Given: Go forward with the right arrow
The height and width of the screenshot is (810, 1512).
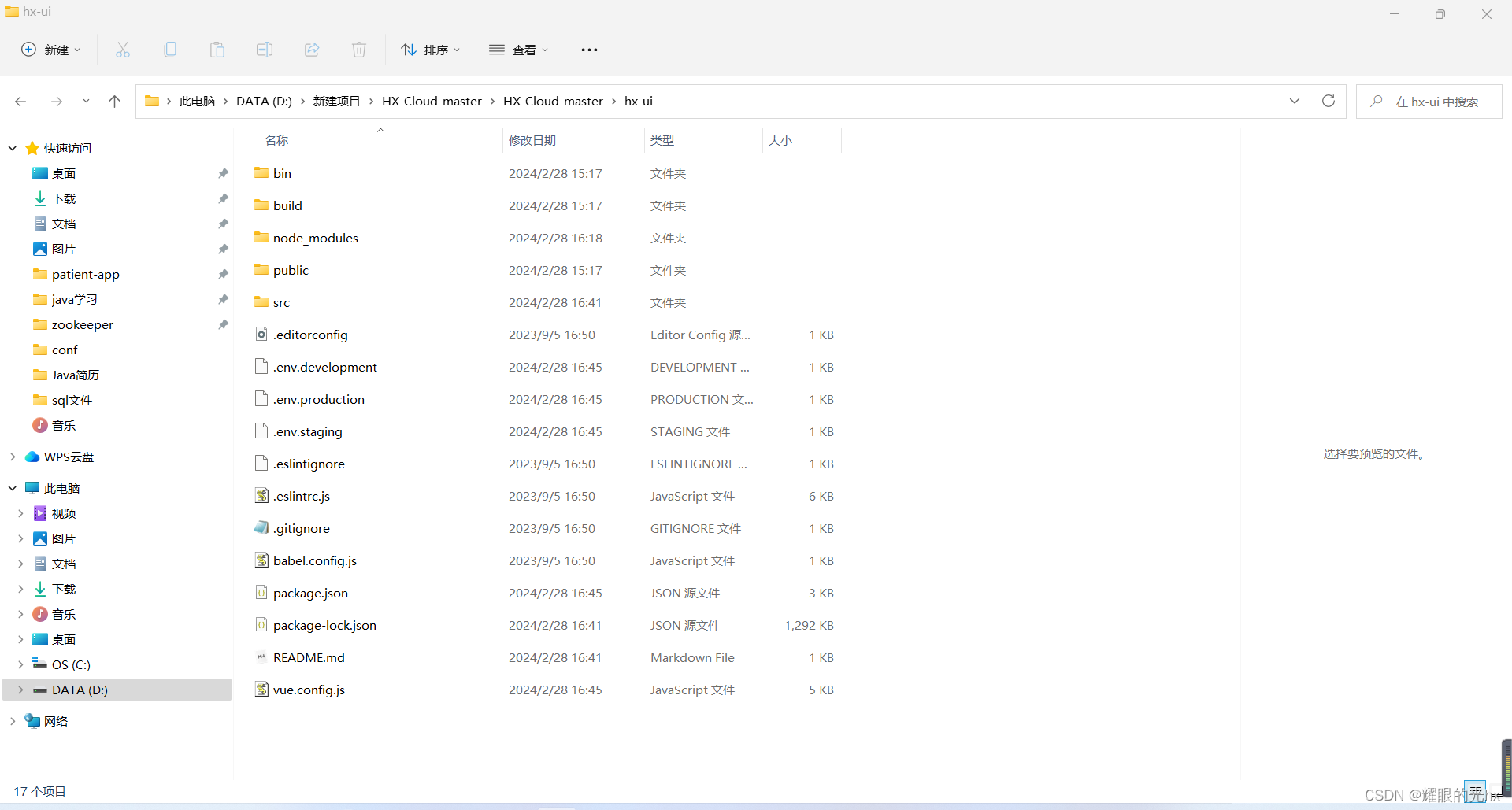Looking at the screenshot, I should click(x=57, y=102).
